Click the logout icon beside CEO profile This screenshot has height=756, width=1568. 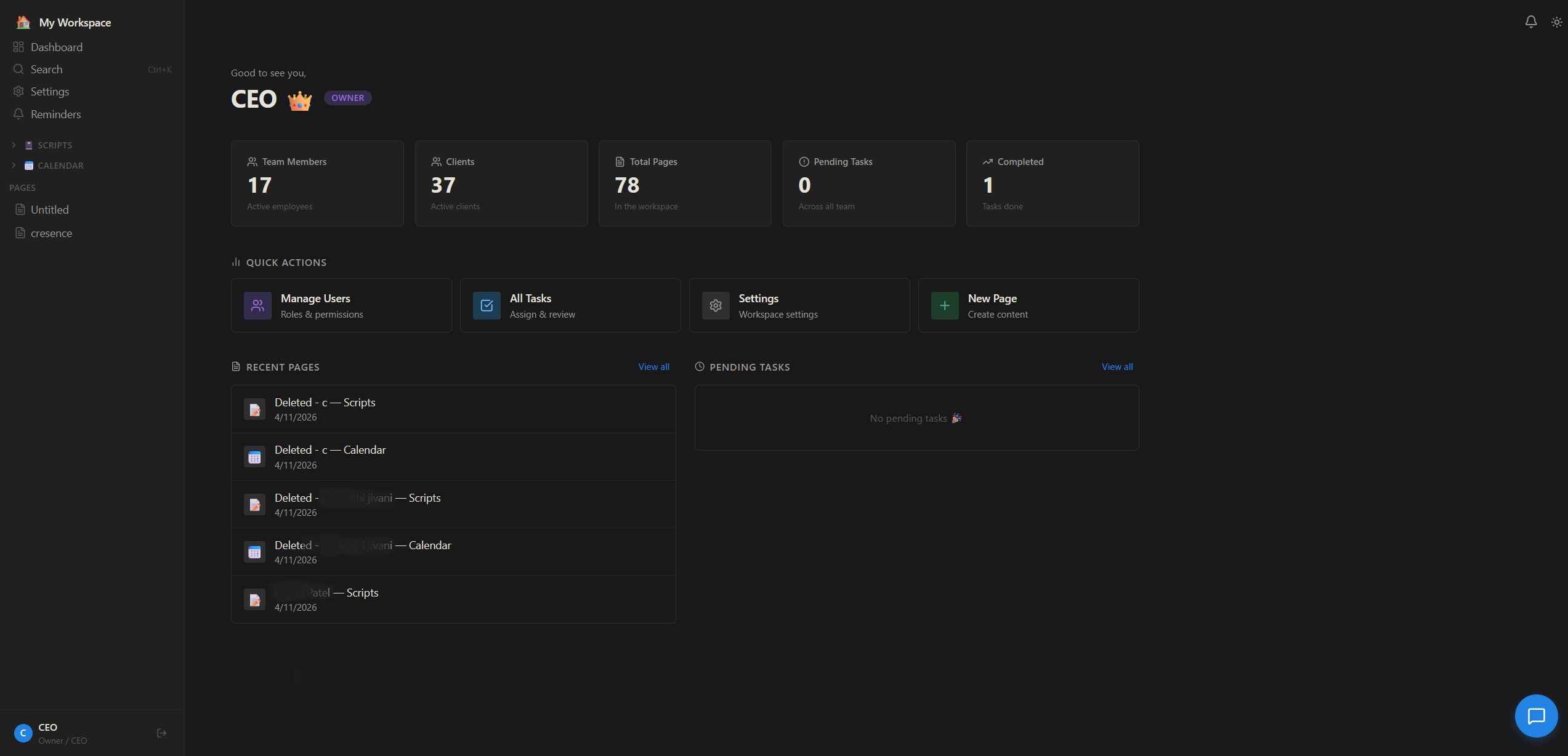(x=162, y=733)
